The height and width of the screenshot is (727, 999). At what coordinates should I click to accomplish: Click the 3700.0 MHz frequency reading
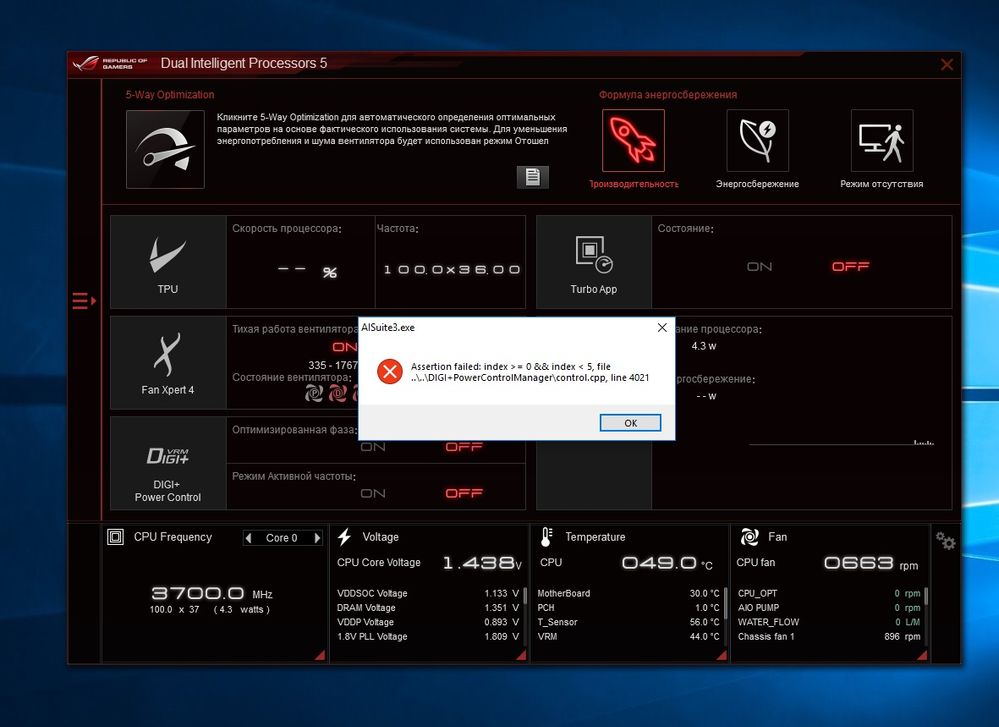tap(212, 594)
